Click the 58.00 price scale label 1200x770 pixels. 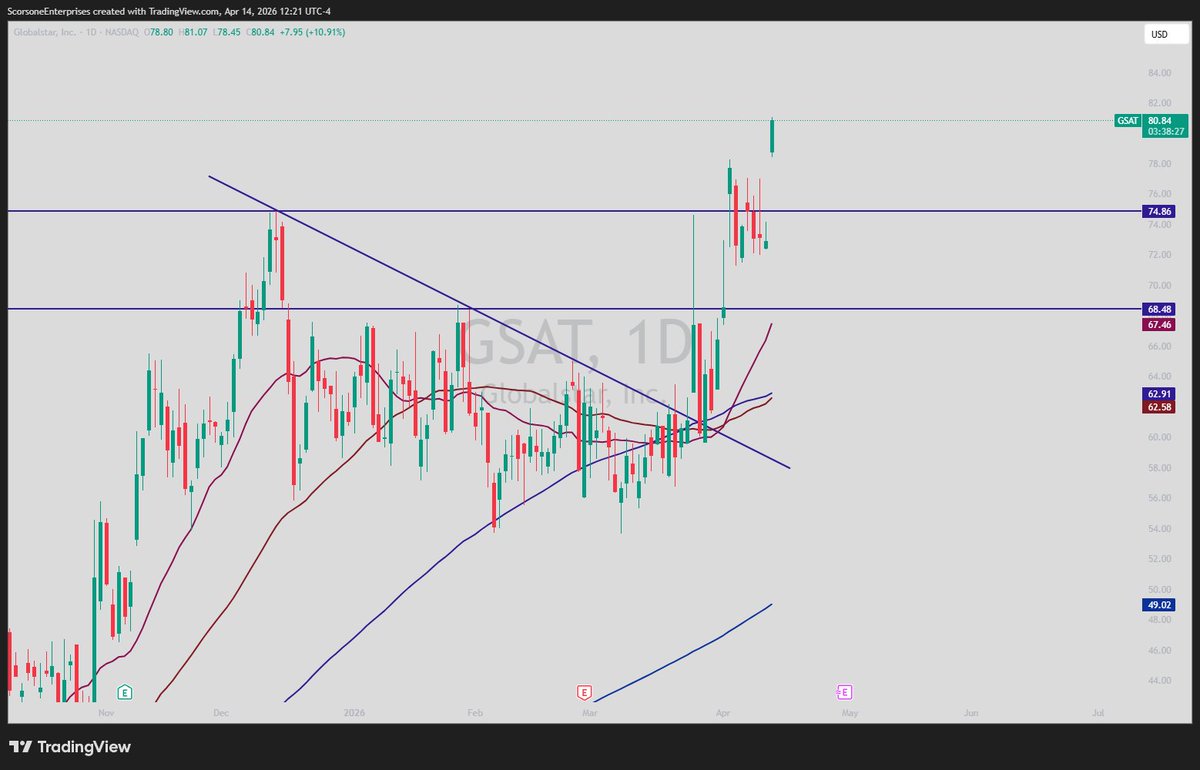coord(1160,468)
